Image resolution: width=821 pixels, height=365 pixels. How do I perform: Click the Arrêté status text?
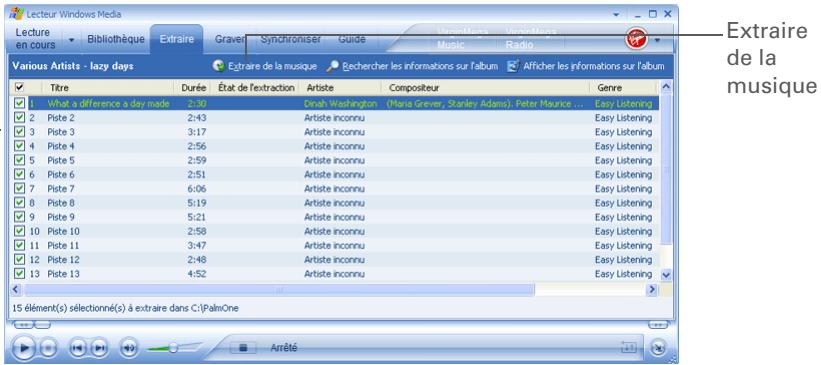284,347
